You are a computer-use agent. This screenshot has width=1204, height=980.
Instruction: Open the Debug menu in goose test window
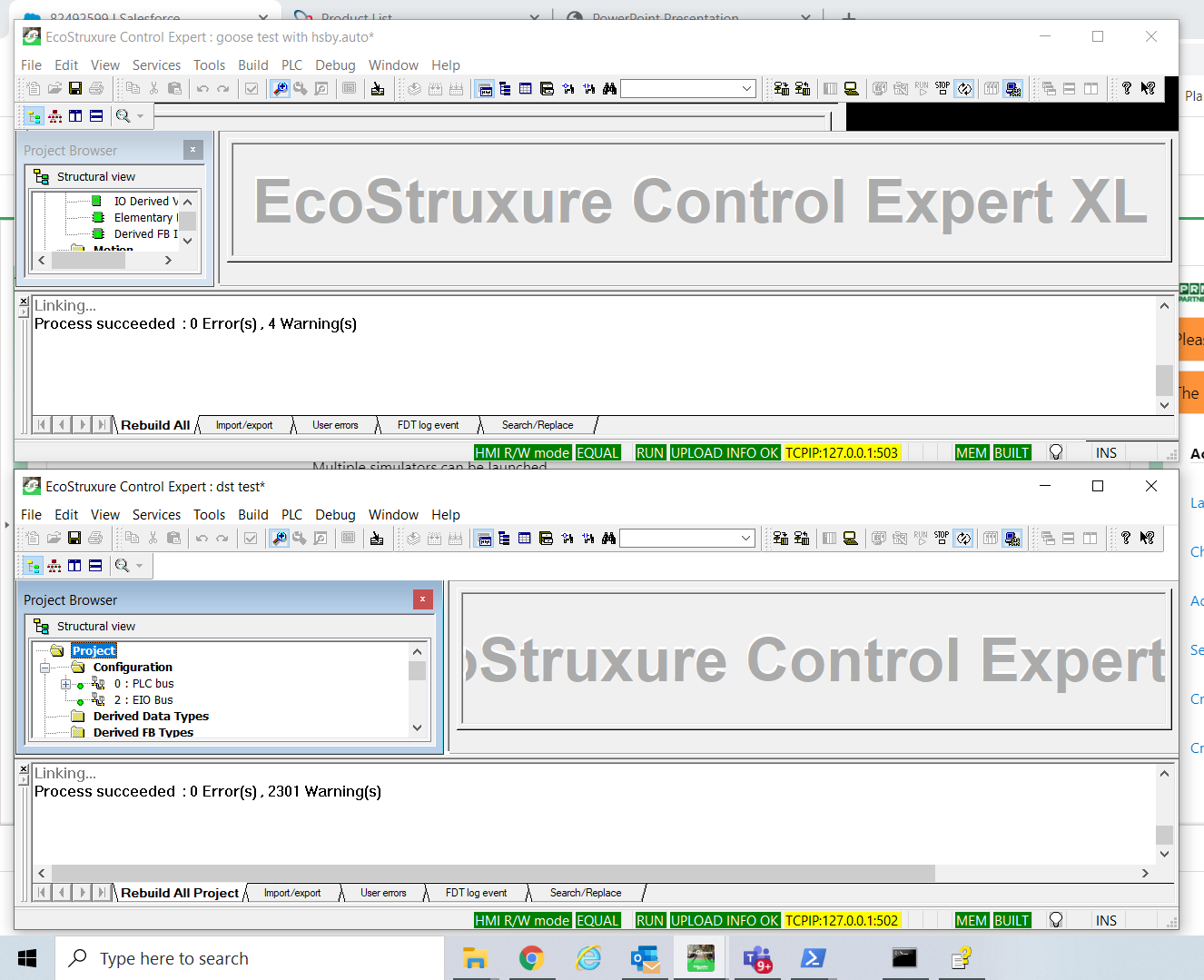pos(335,64)
